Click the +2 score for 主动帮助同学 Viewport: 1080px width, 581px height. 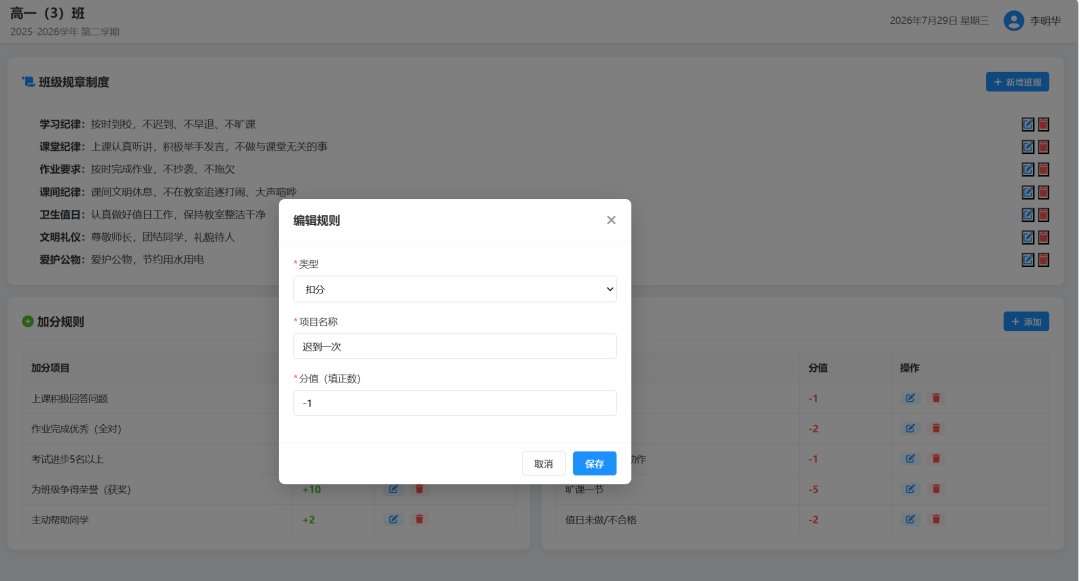coord(309,520)
